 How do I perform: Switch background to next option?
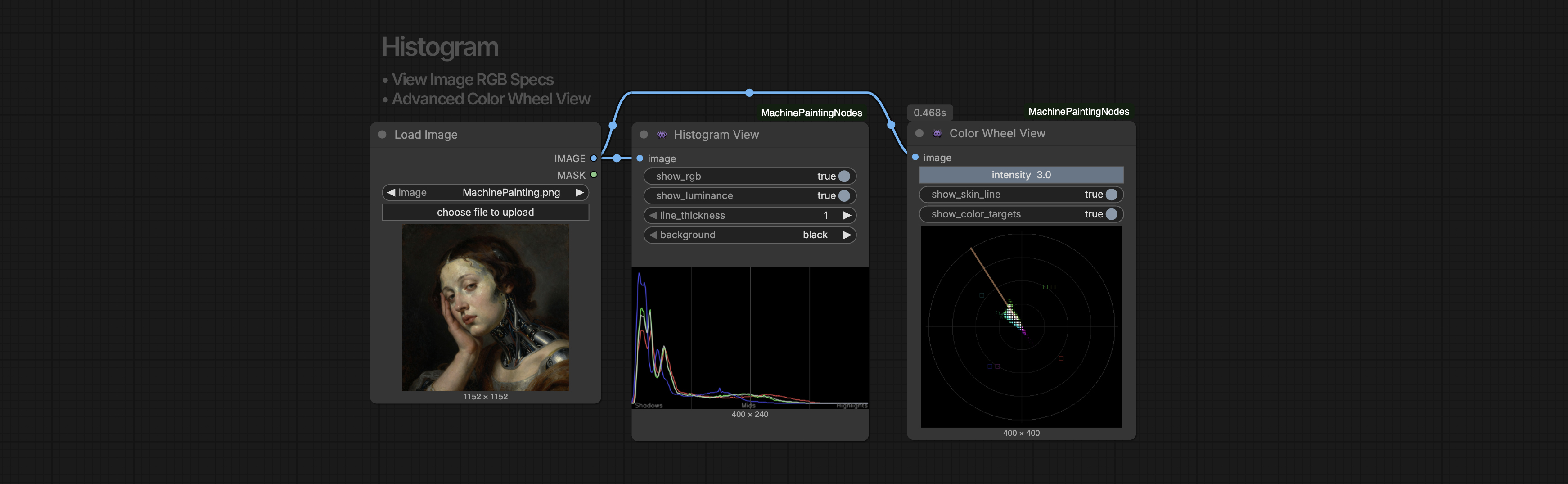pos(847,235)
